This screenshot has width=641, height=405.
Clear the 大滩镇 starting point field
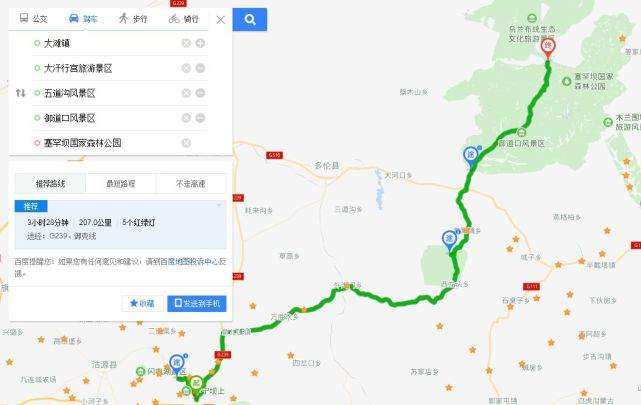click(186, 43)
